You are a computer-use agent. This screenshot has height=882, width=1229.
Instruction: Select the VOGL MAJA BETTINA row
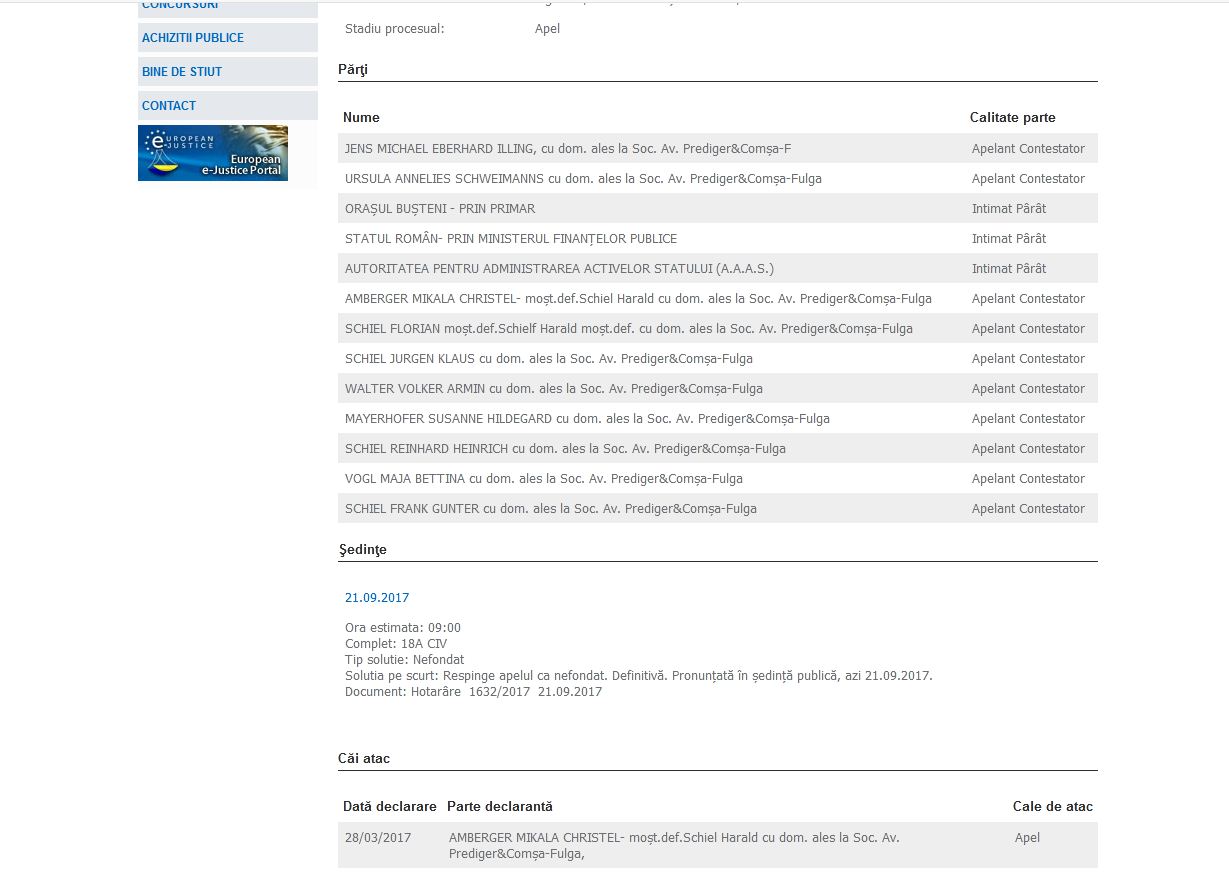pyautogui.click(x=543, y=479)
